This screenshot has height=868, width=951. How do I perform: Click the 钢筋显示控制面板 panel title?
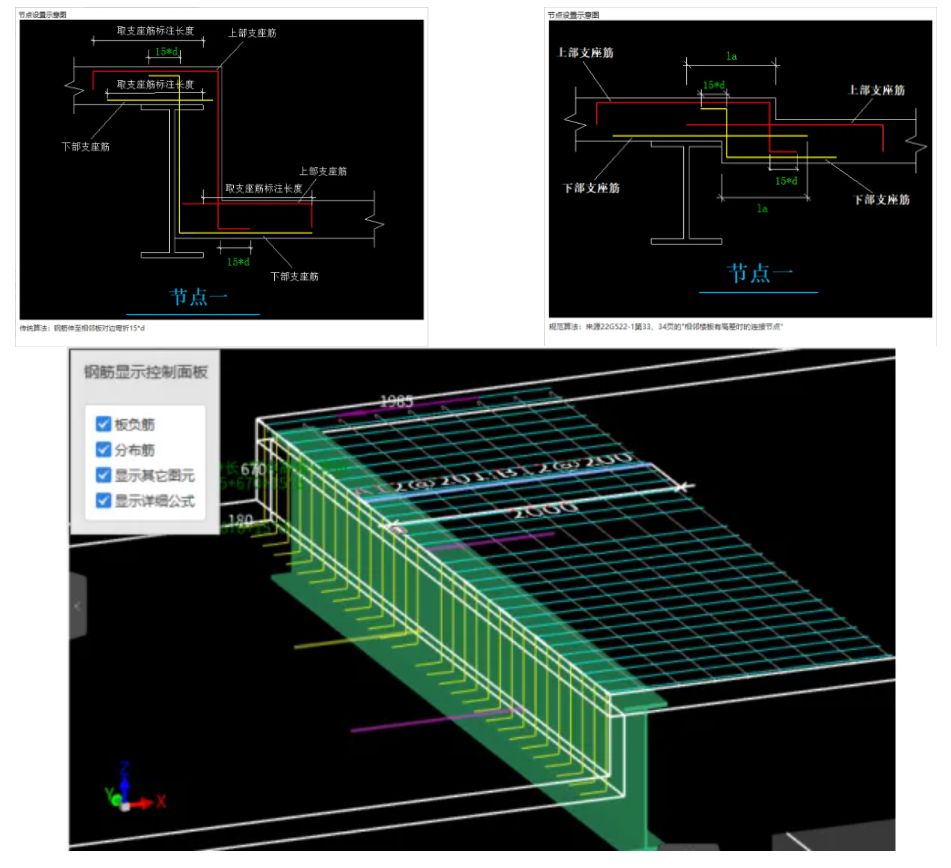click(x=145, y=371)
